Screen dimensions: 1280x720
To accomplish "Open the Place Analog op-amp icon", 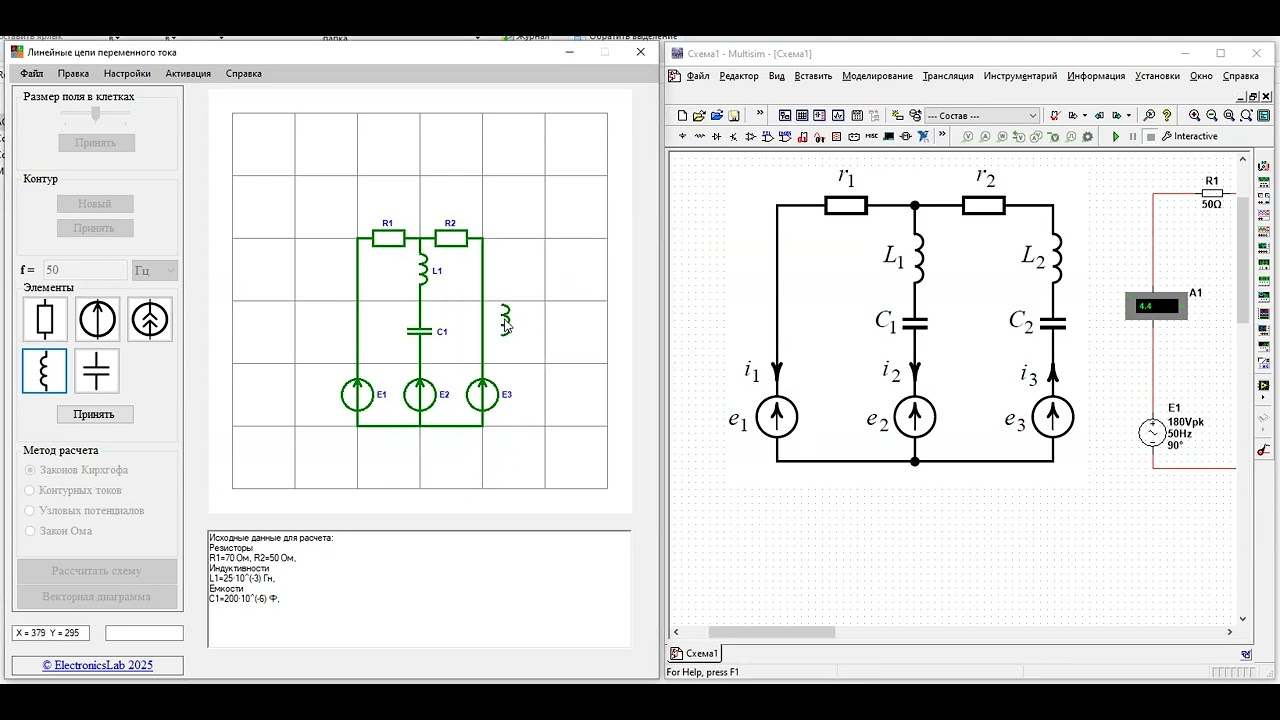I will coord(751,136).
